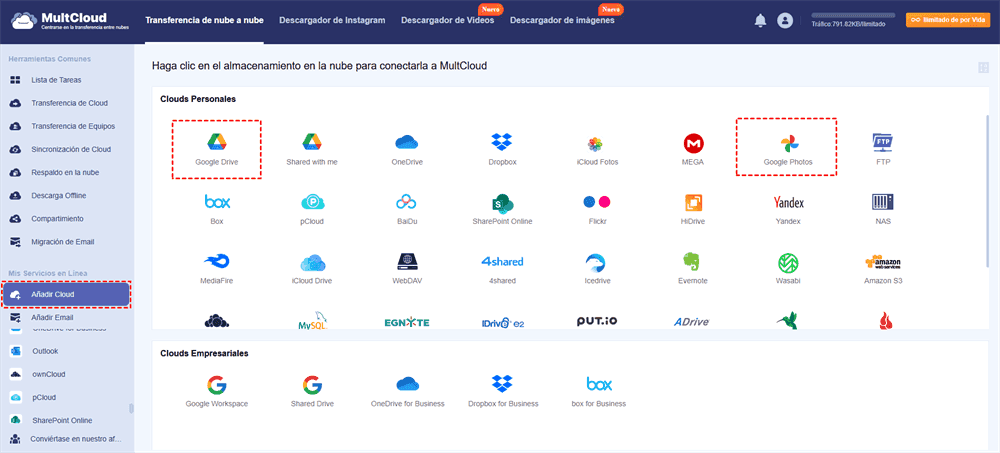Open Respaldo en la nube
This screenshot has height=453, width=1000.
(67, 172)
